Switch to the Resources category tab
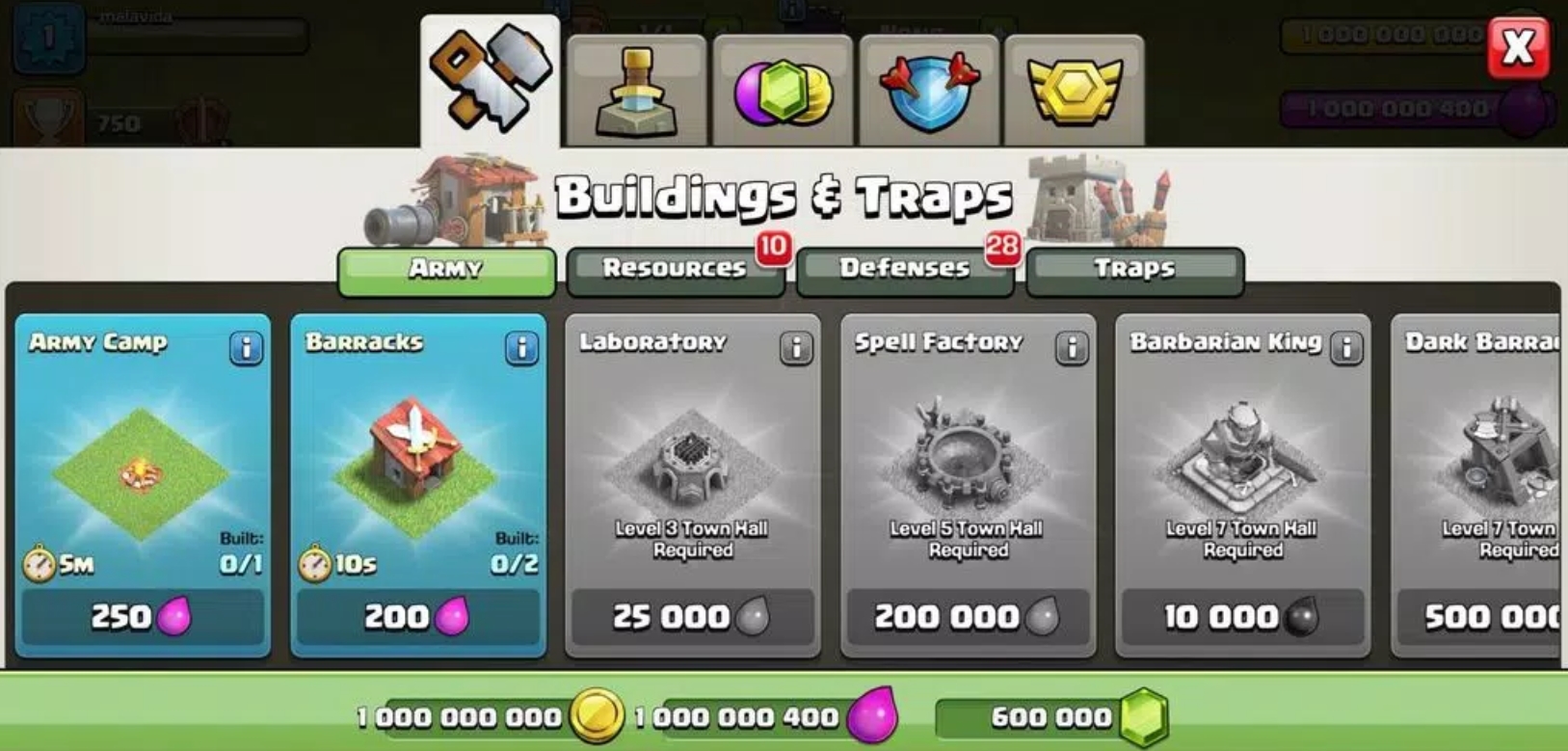Viewport: 1568px width, 751px height. pos(676,272)
